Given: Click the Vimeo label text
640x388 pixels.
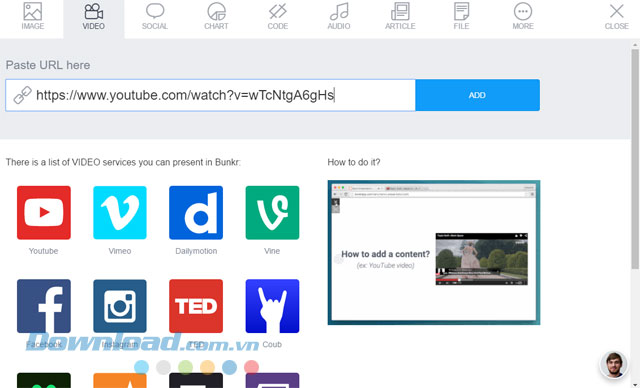Looking at the screenshot, I should (x=120, y=251).
